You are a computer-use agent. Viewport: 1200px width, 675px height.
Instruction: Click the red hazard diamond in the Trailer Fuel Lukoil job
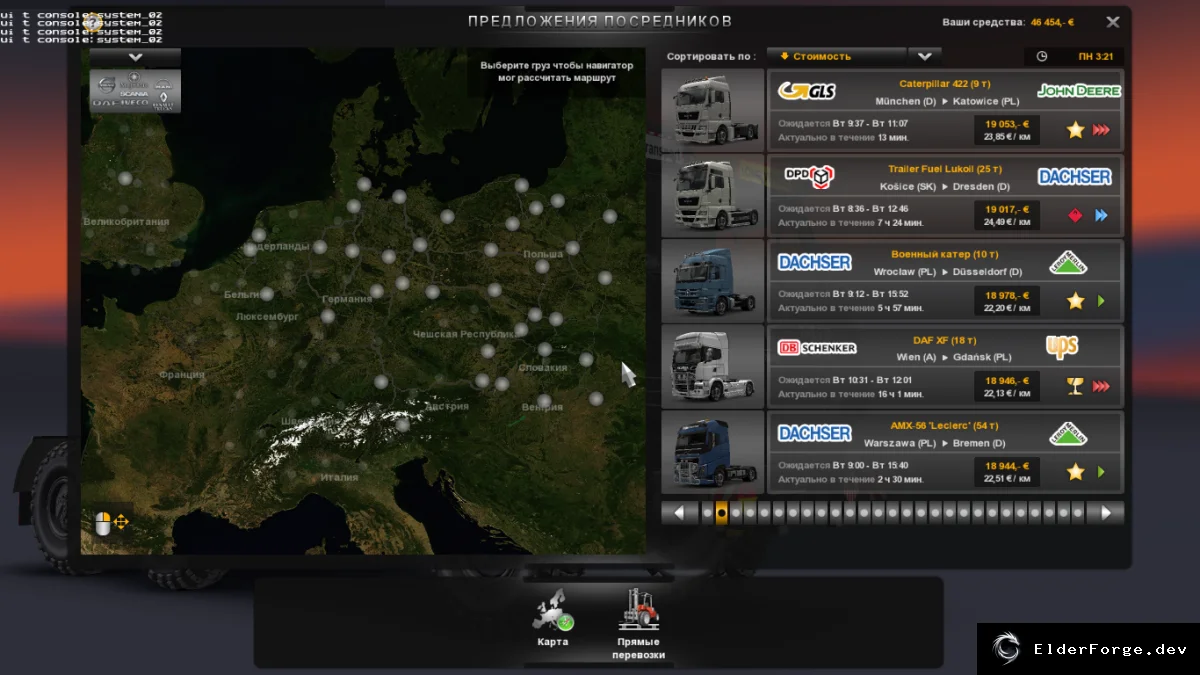[x=1075, y=215]
